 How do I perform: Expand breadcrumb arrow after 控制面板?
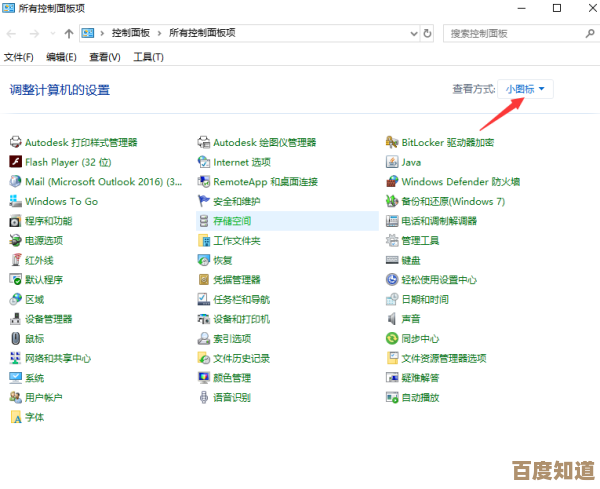point(161,33)
